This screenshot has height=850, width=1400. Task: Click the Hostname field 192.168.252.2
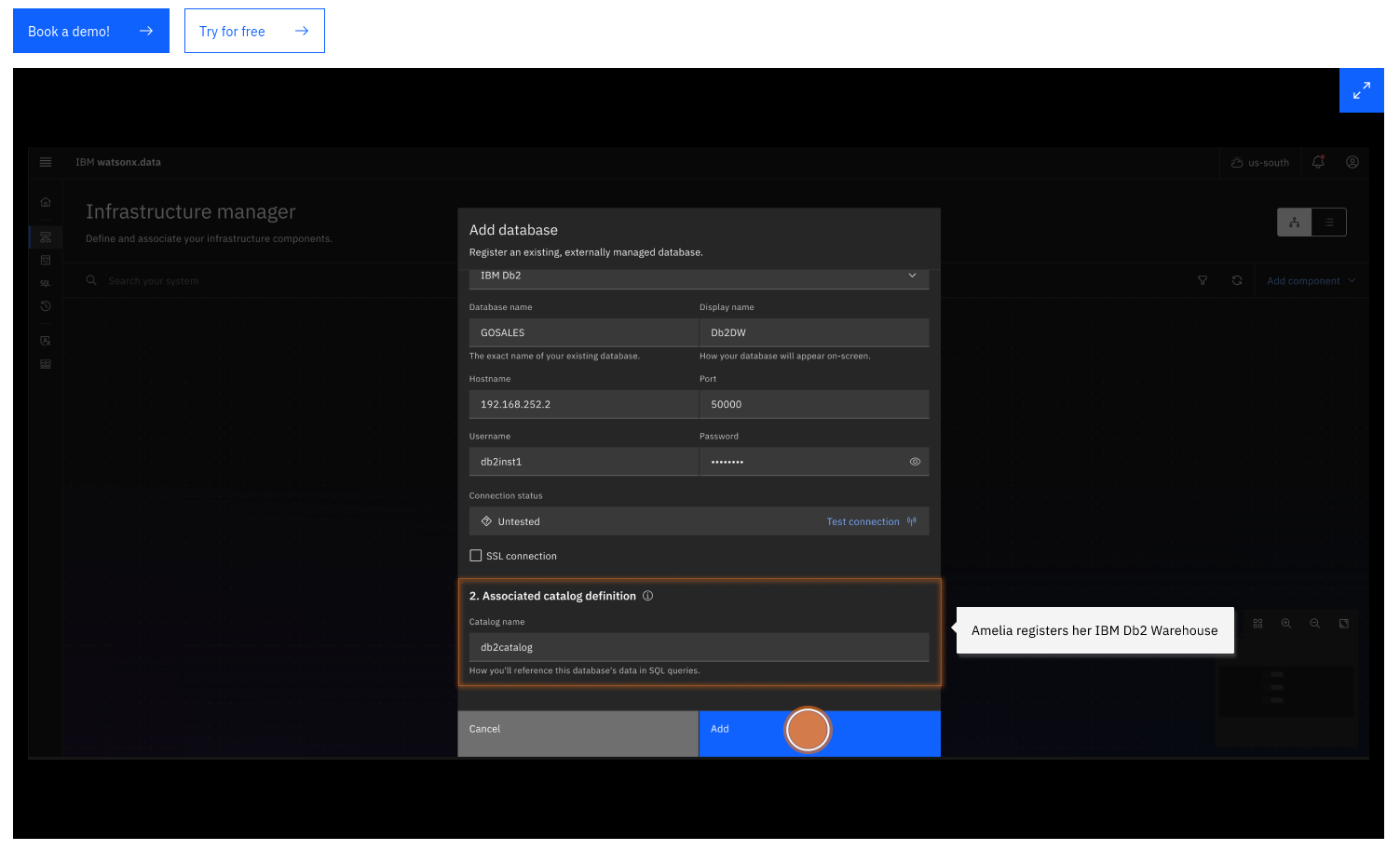(584, 404)
